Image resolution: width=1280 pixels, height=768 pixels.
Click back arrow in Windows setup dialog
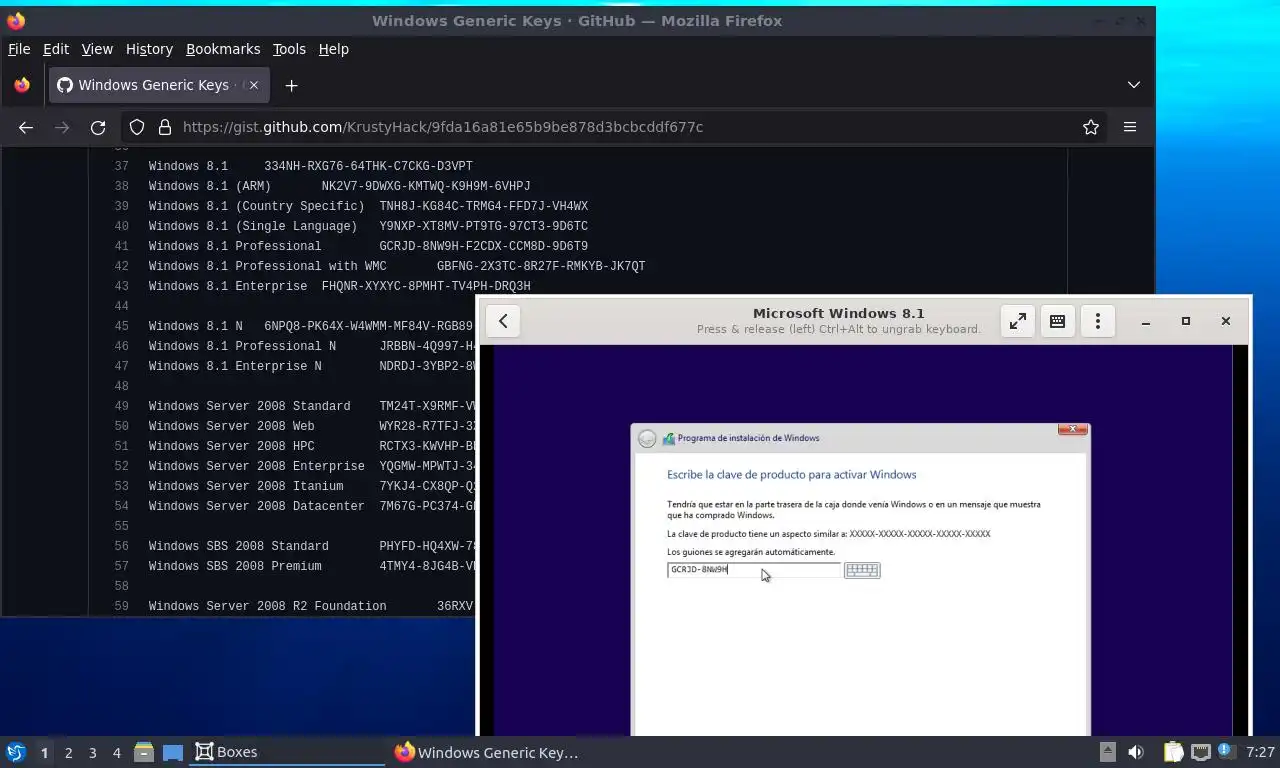(x=647, y=439)
